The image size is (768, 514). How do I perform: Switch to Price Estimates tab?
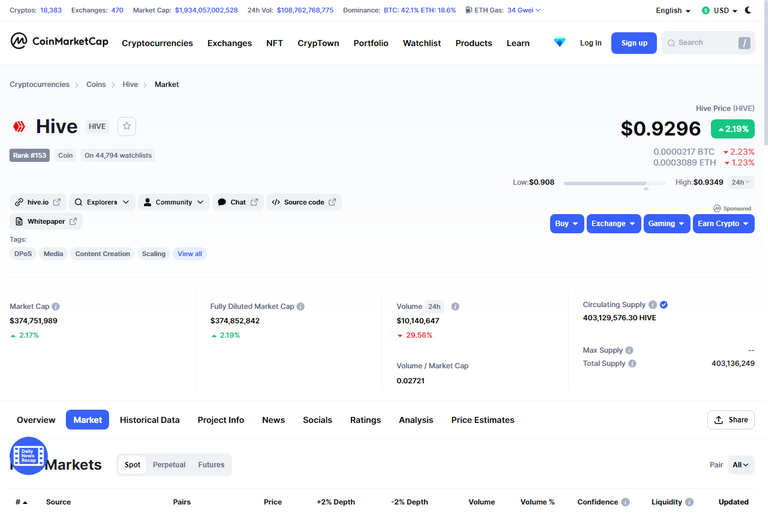point(482,420)
